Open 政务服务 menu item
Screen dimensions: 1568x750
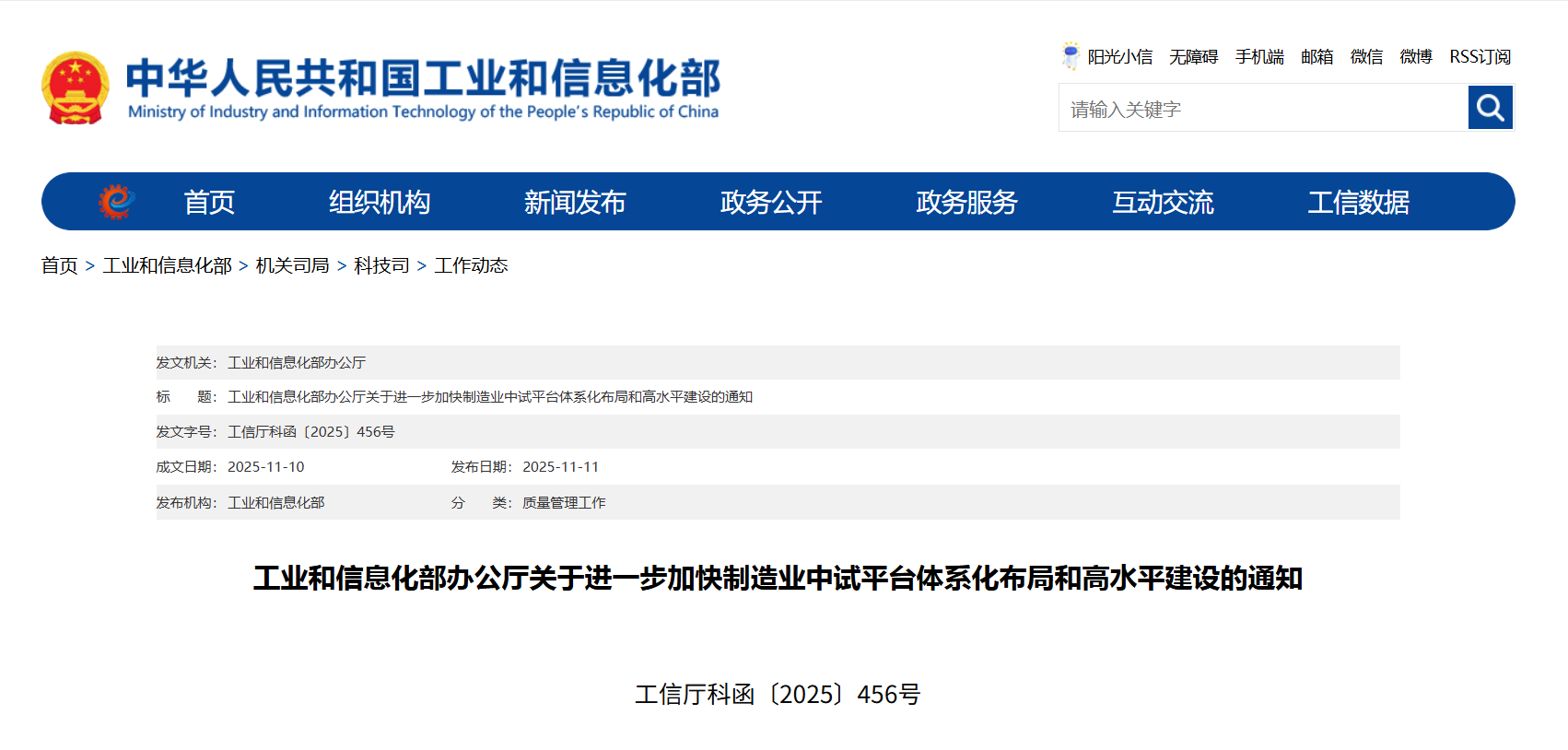tap(966, 202)
